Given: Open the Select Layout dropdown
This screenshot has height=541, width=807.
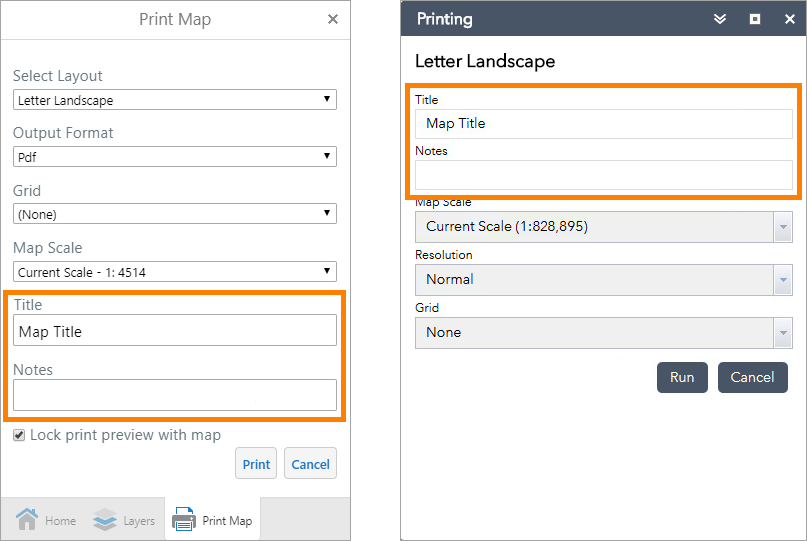Looking at the screenshot, I should [175, 100].
